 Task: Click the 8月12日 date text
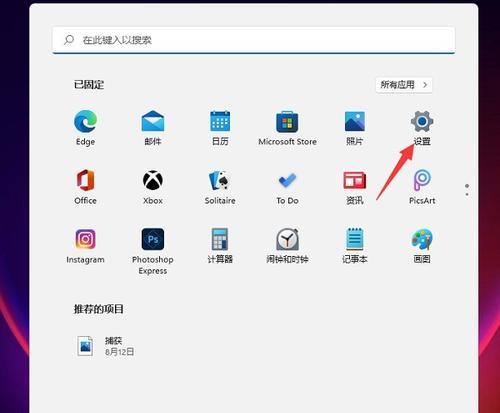(120, 352)
